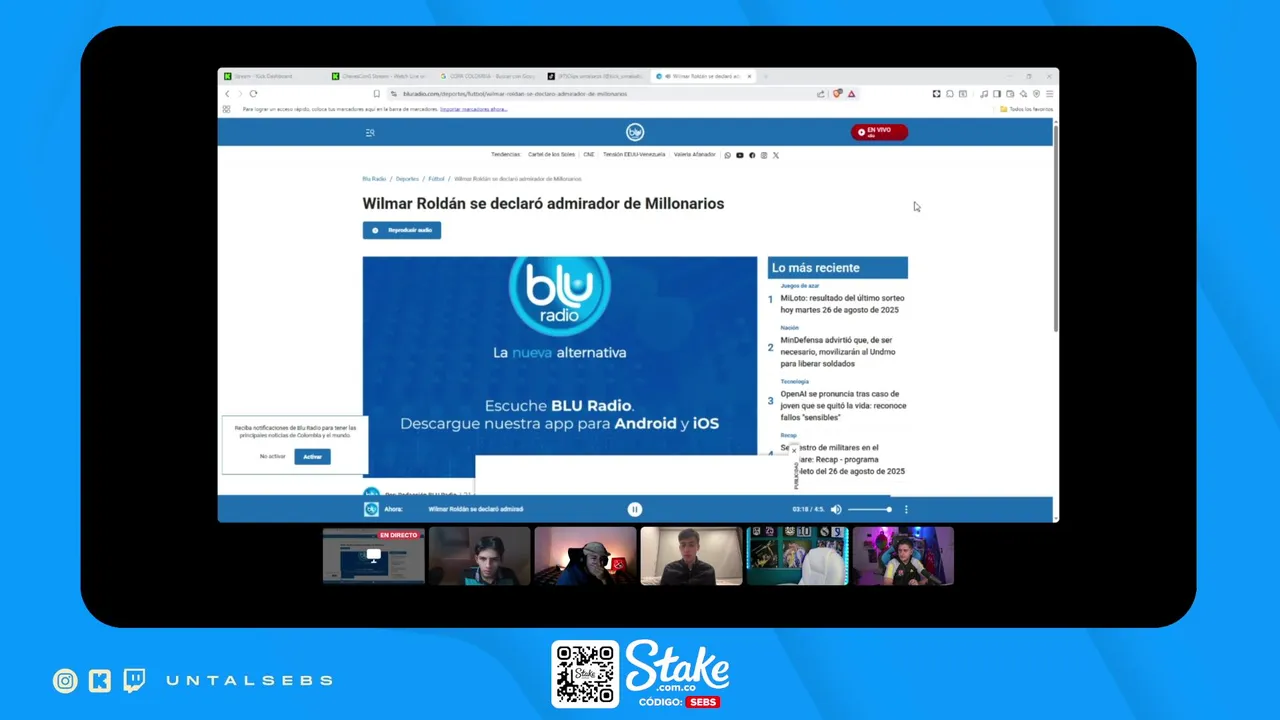
Task: Open Blu Radio's Instagram icon
Action: 764,155
